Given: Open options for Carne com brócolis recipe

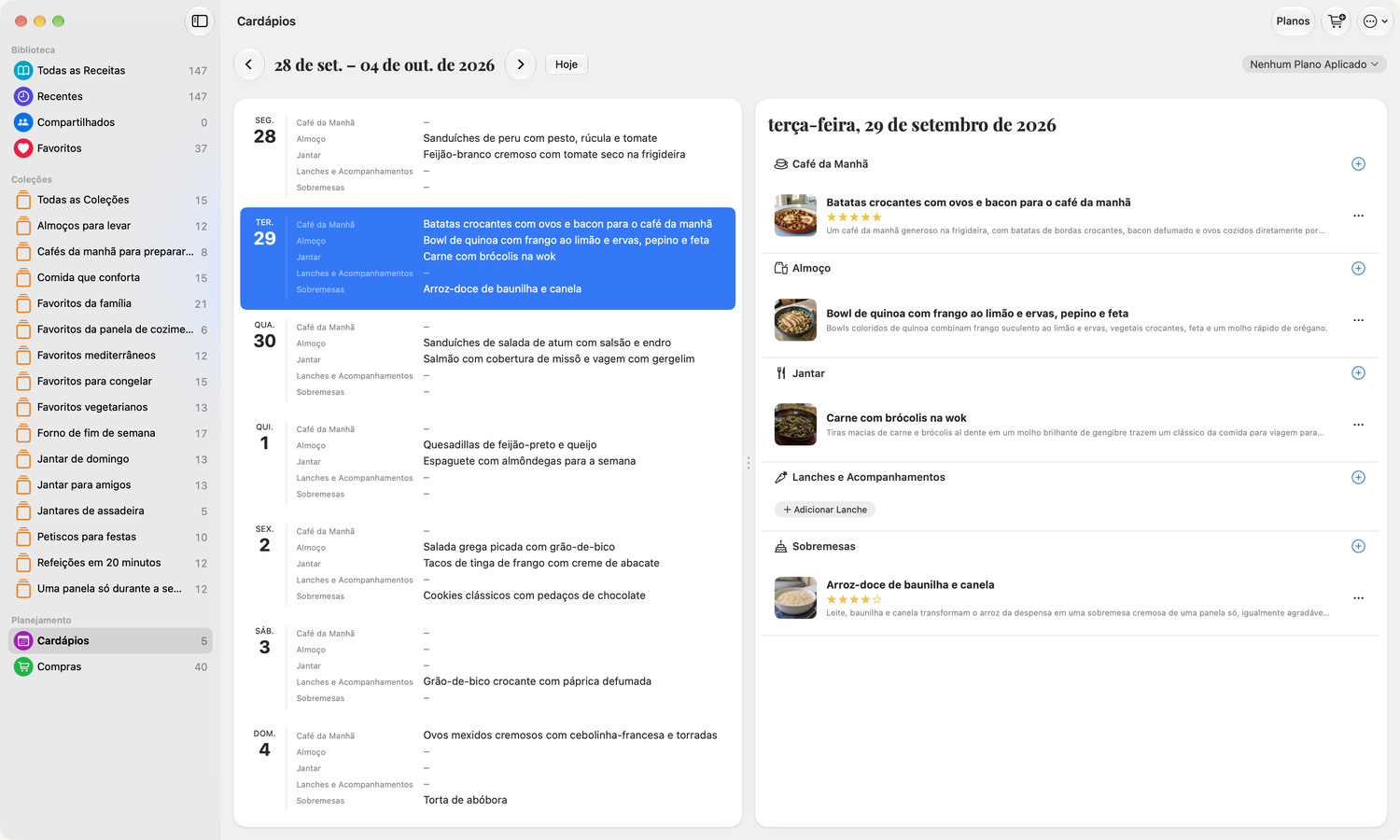Looking at the screenshot, I should [1358, 425].
